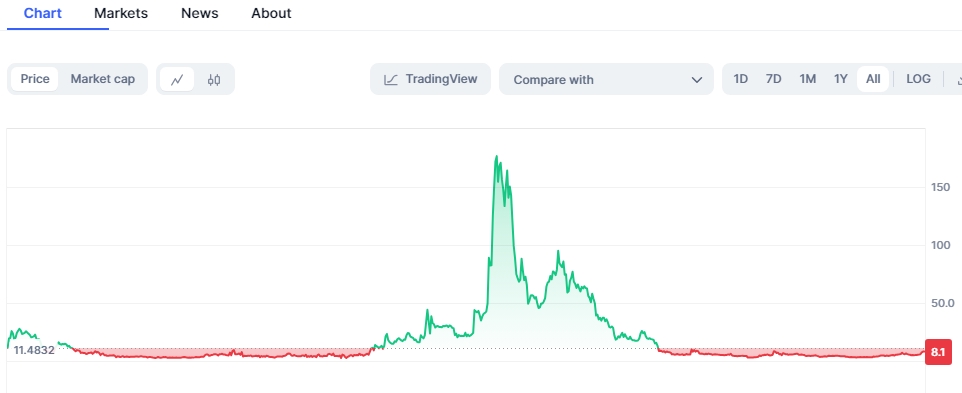Open the News tab
Viewport: 962px width, 393px height.
199,13
